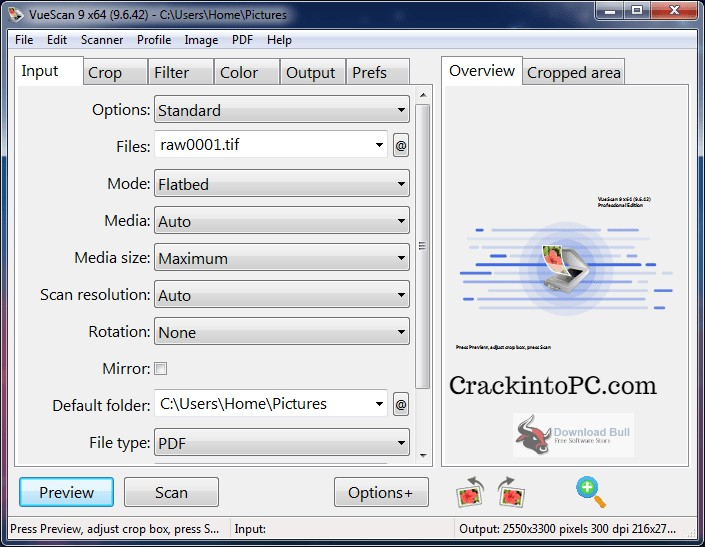The height and width of the screenshot is (547, 705).
Task: Select the Input tab
Action: click(49, 71)
